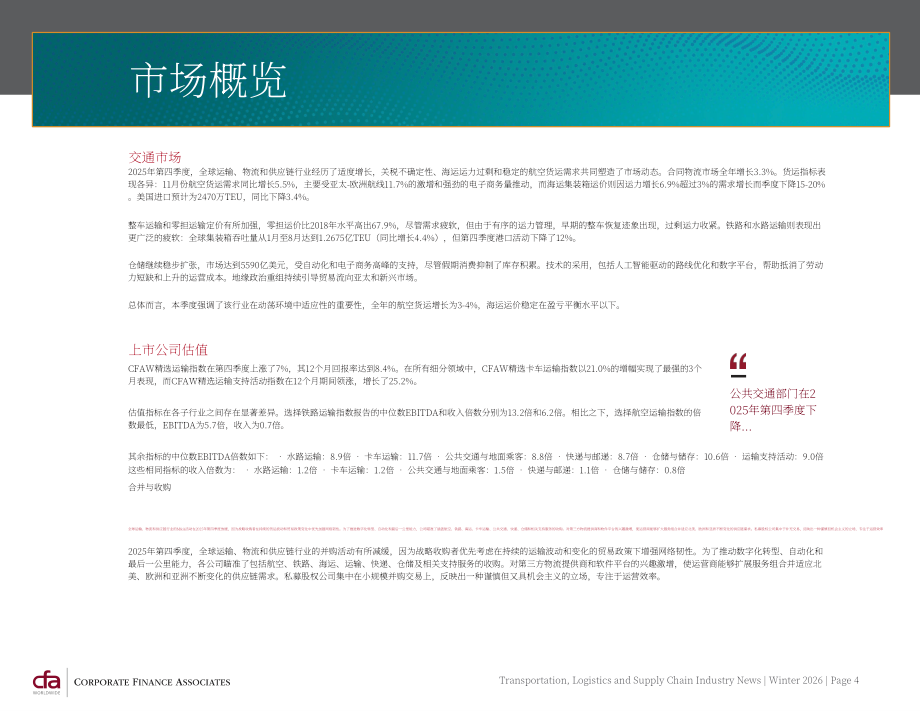The height and width of the screenshot is (711, 920).
Task: Click the 合并与收购 subheading text
Action: coord(150,487)
